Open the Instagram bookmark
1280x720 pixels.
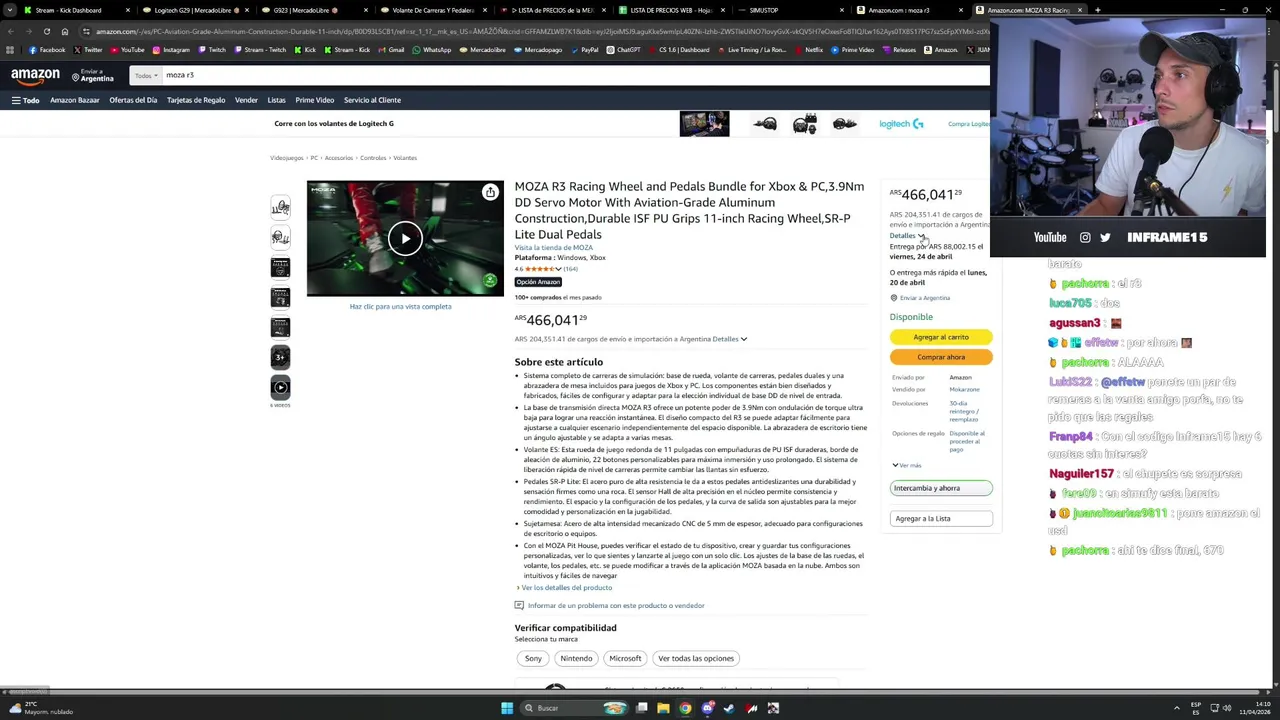point(171,50)
